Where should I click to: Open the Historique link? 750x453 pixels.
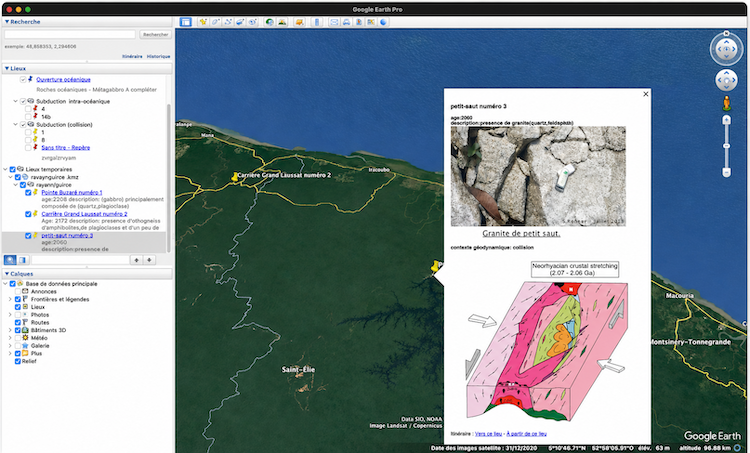[158, 56]
